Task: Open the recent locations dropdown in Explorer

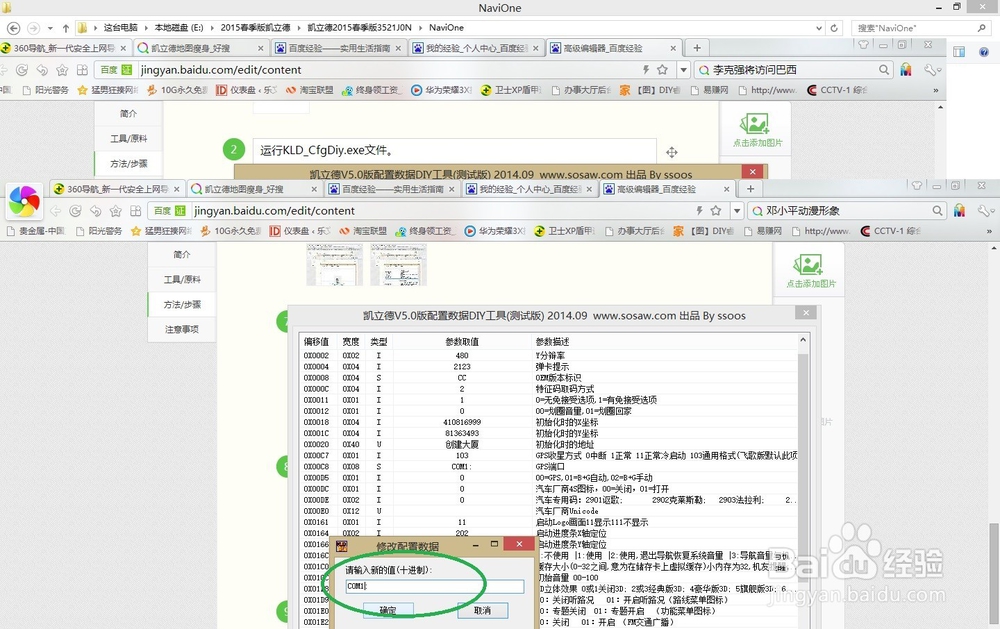Action: click(50, 28)
